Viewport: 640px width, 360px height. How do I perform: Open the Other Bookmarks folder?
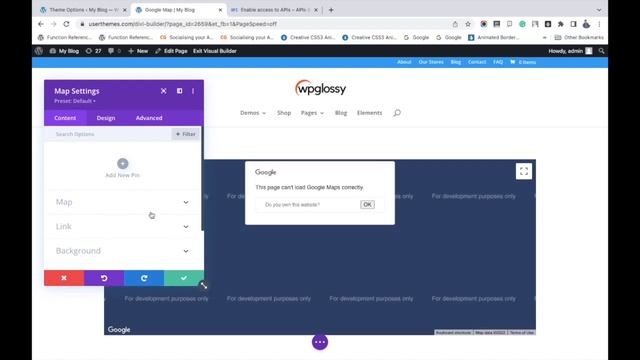[579, 38]
